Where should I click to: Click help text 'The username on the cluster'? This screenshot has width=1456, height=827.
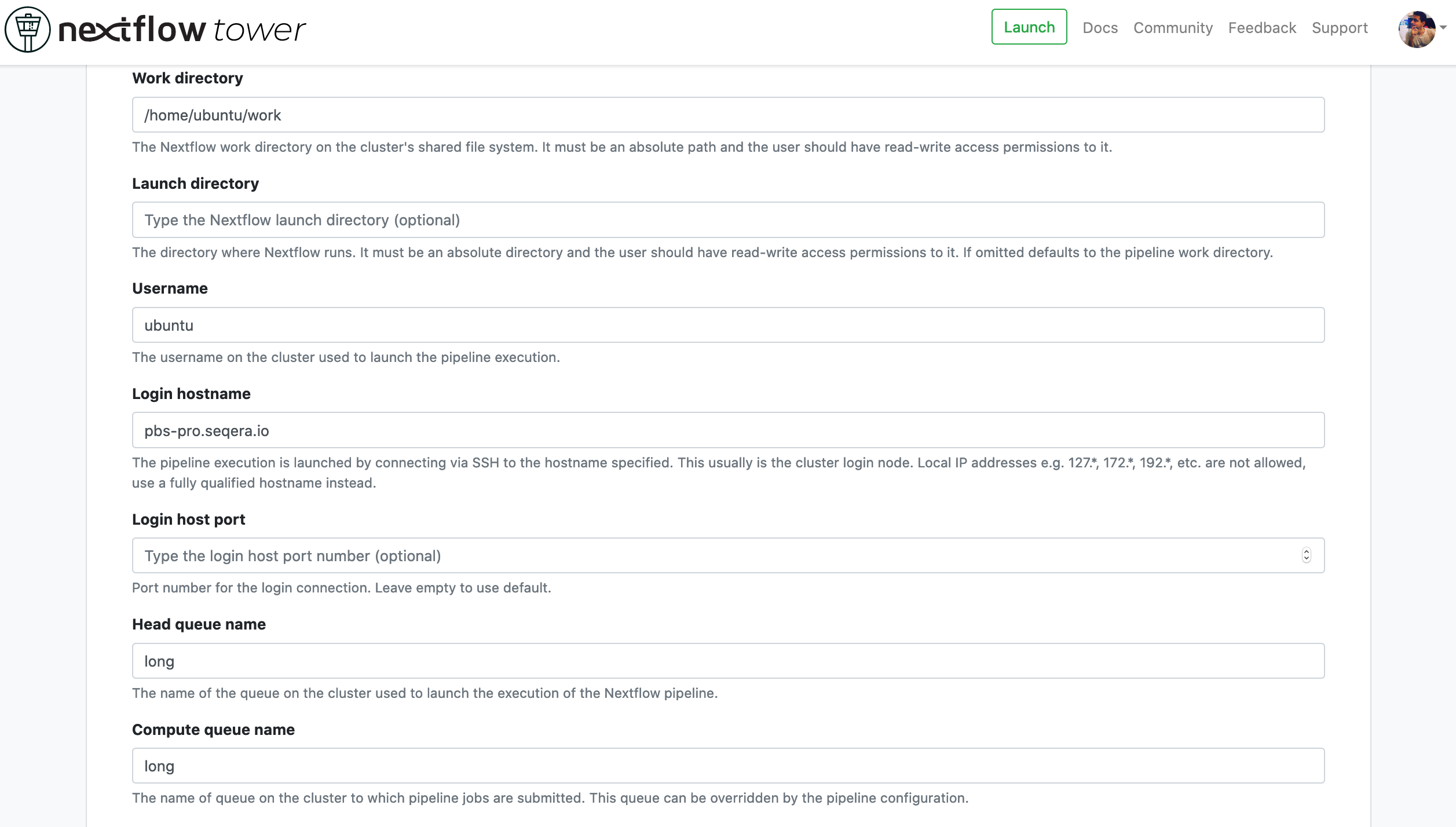pos(346,357)
